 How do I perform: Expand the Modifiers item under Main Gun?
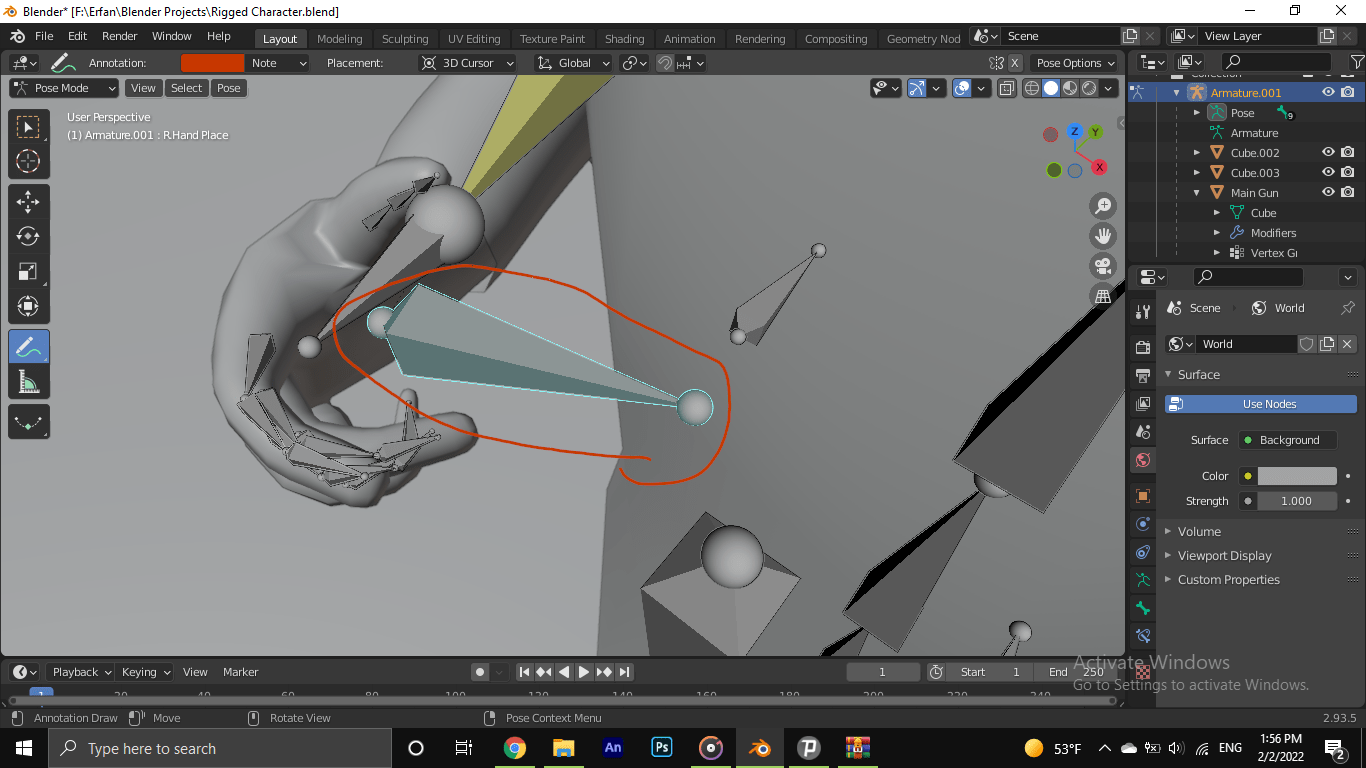click(x=1217, y=233)
